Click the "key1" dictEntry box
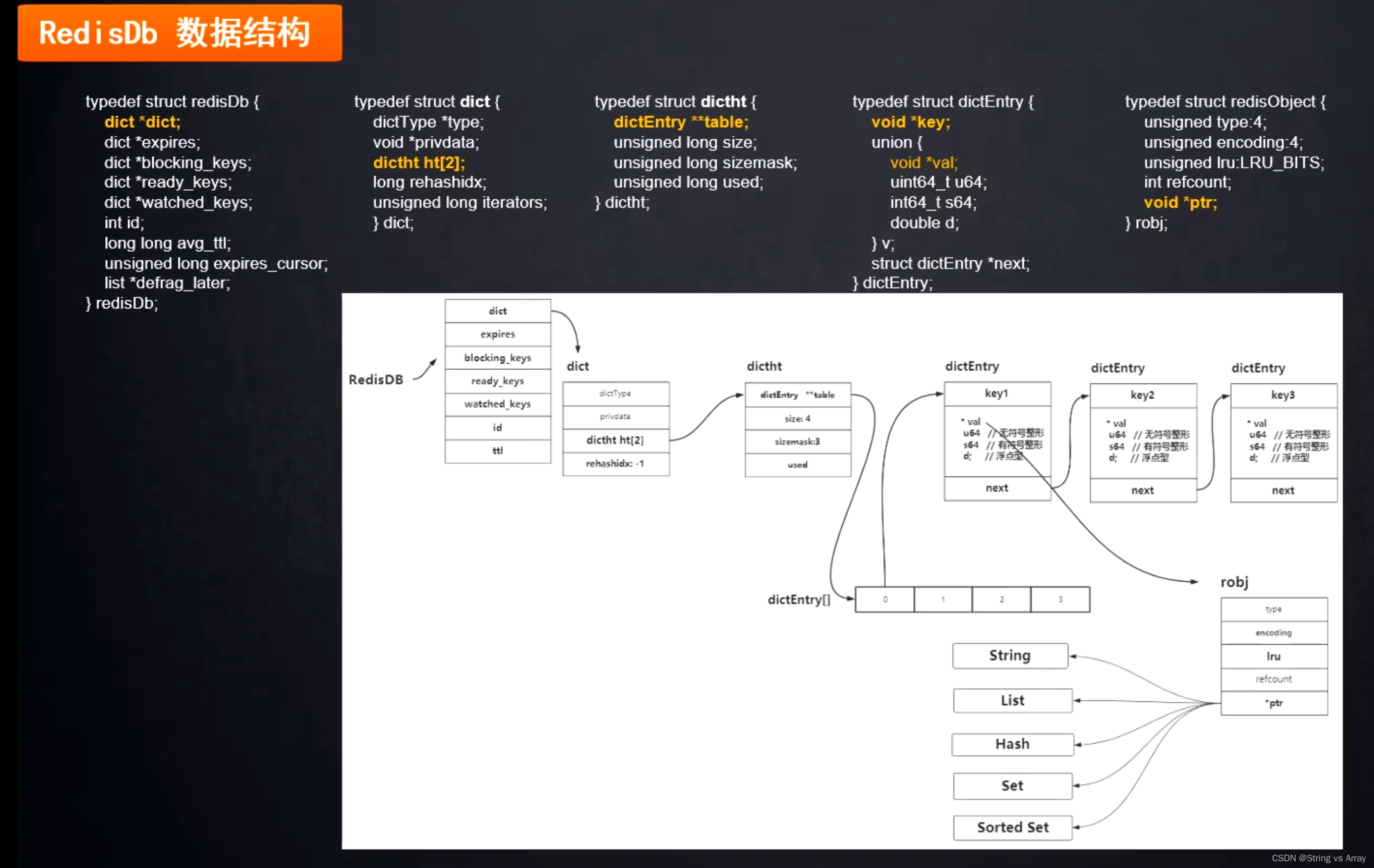The height and width of the screenshot is (868, 1374). pos(997,394)
